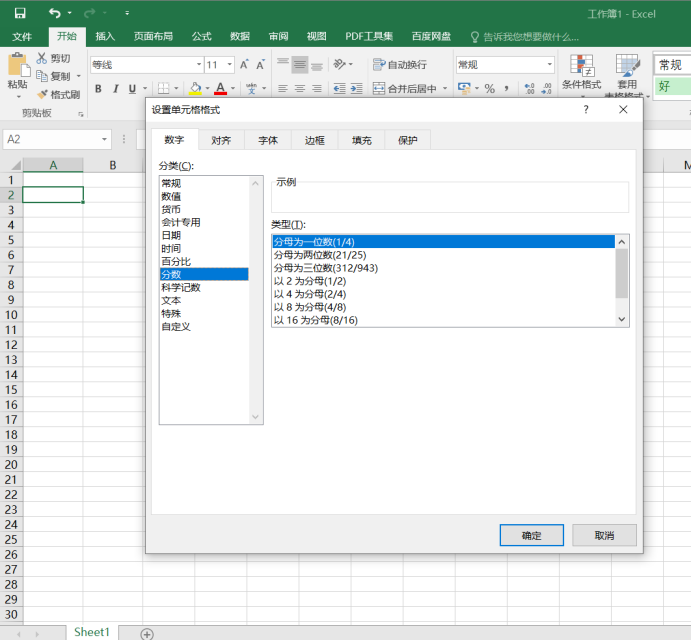Click the new sheet plus button
The height and width of the screenshot is (640, 692).
tap(147, 634)
